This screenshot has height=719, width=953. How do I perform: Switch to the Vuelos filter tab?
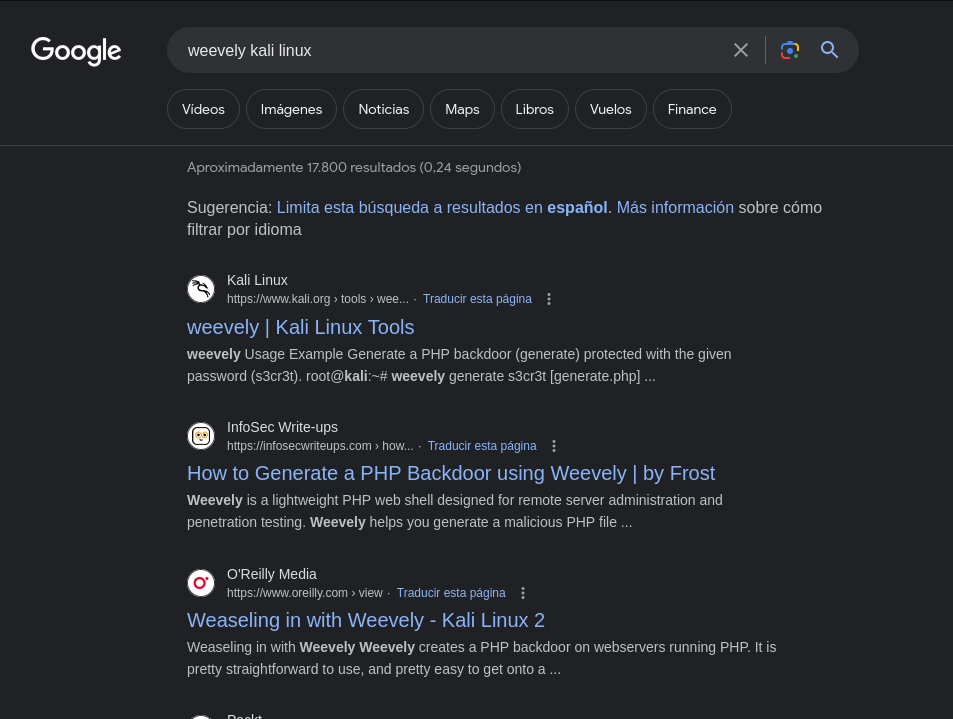[x=610, y=109]
